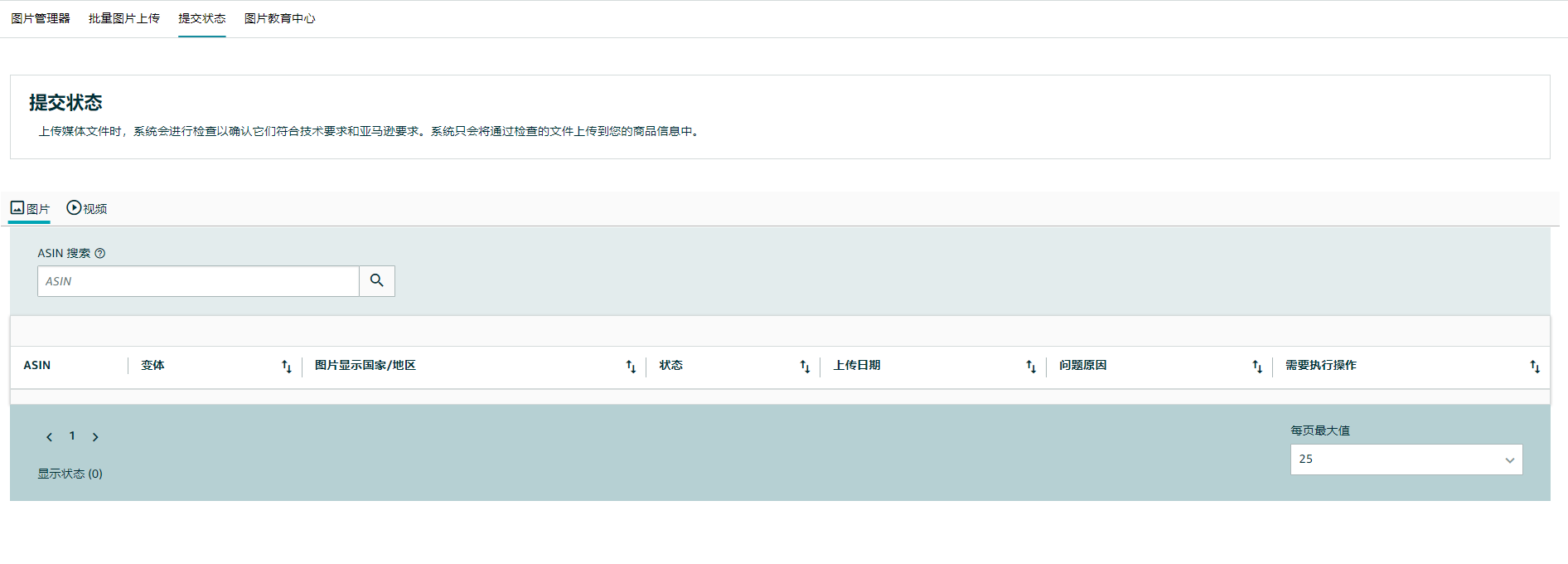1568x564 pixels.
Task: Sort by 需要执行操作 column arrows
Action: (x=1535, y=367)
